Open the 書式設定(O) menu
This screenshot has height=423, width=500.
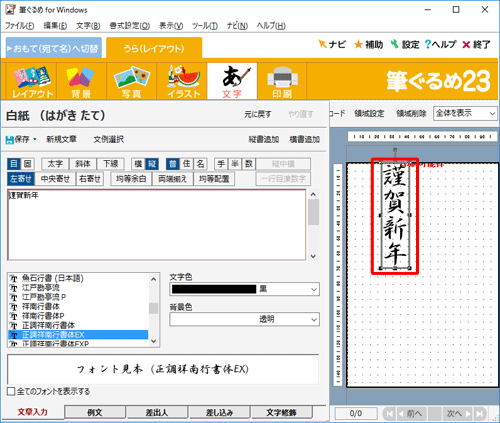tap(129, 26)
